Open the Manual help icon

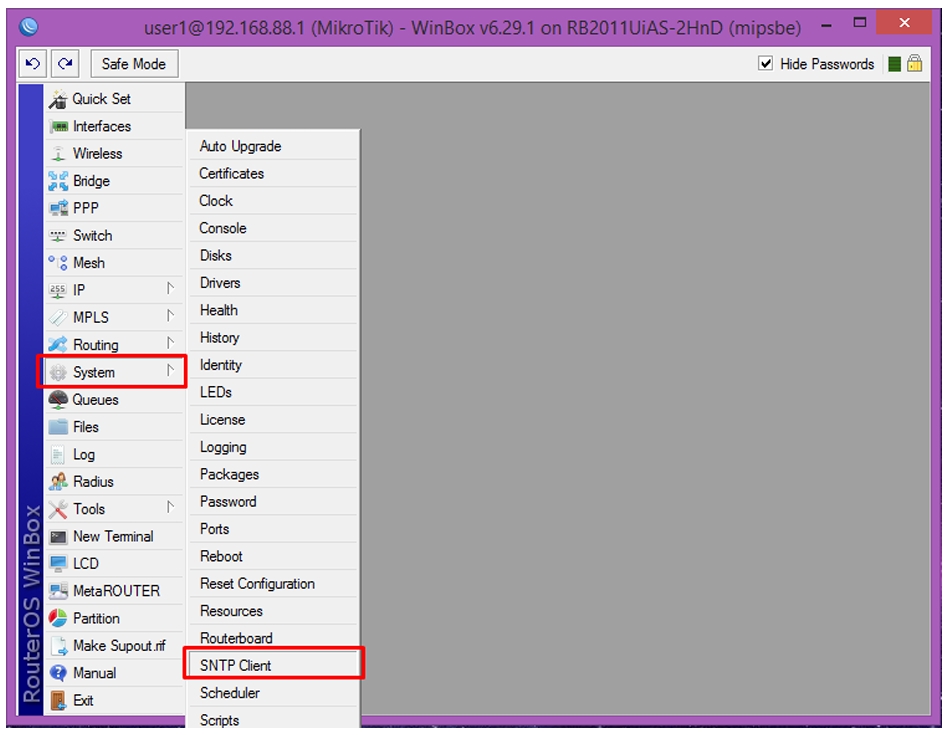[x=58, y=673]
